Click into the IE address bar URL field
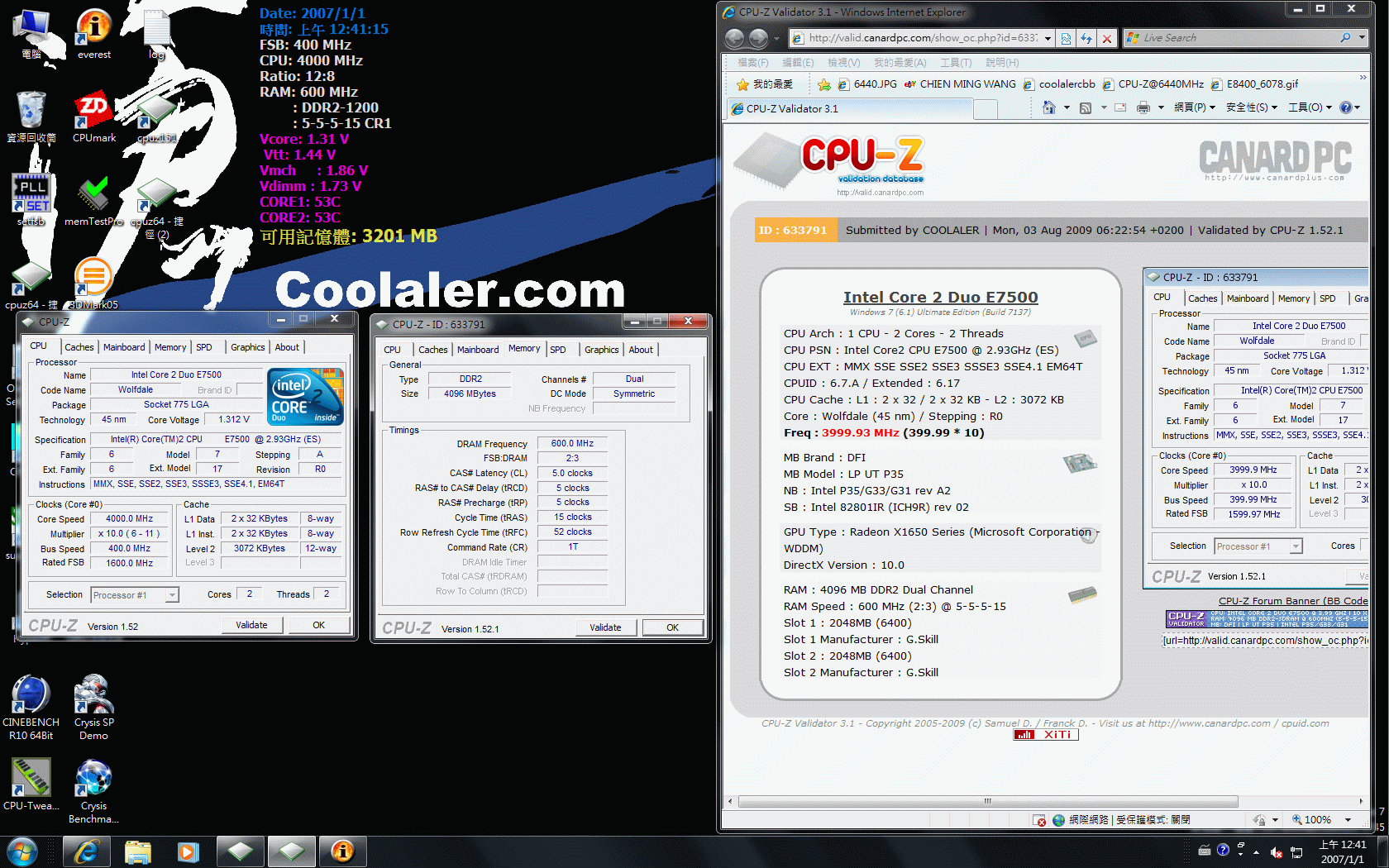 tap(922, 38)
